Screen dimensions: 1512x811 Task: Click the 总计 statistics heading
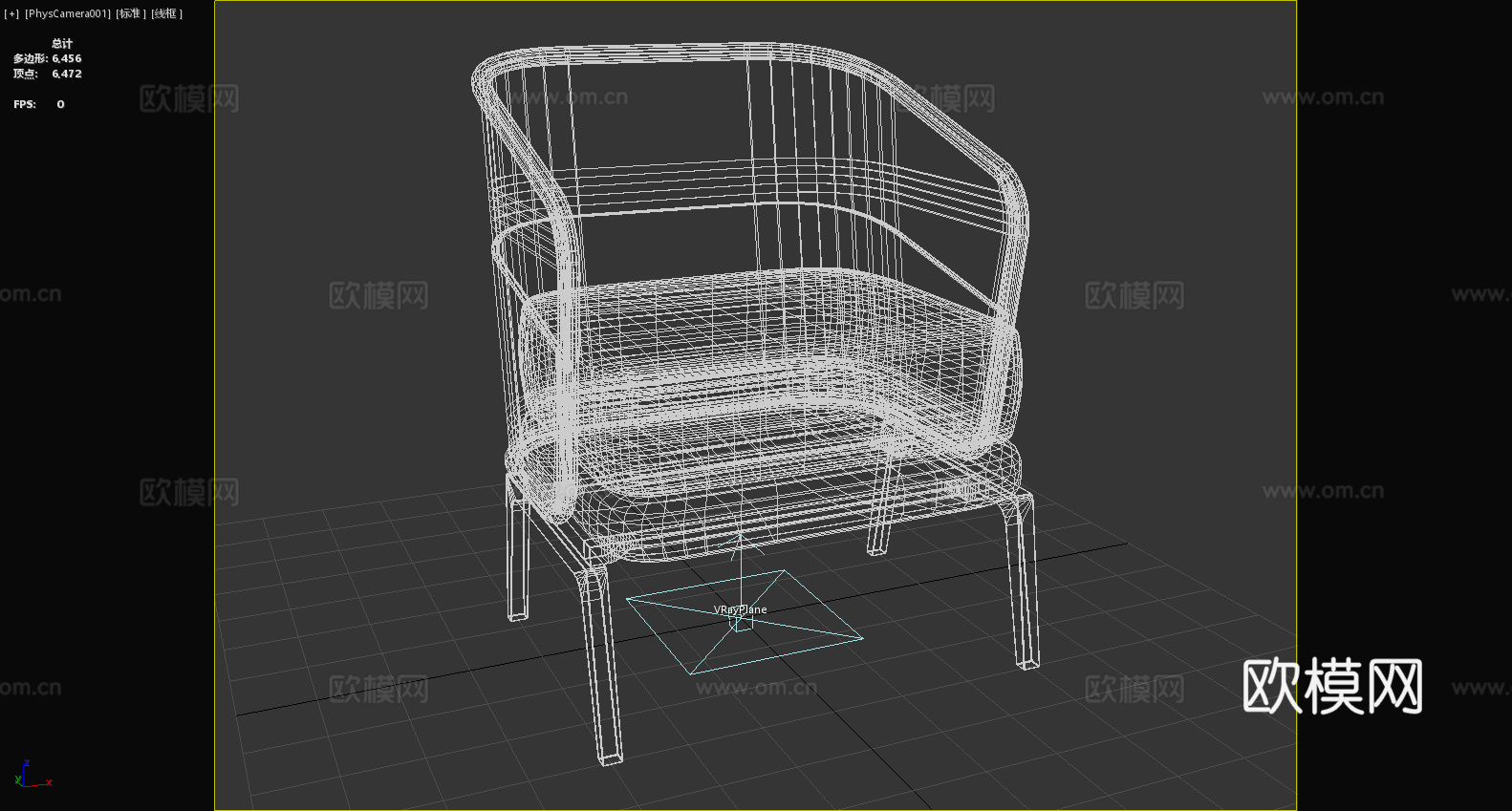click(x=62, y=43)
